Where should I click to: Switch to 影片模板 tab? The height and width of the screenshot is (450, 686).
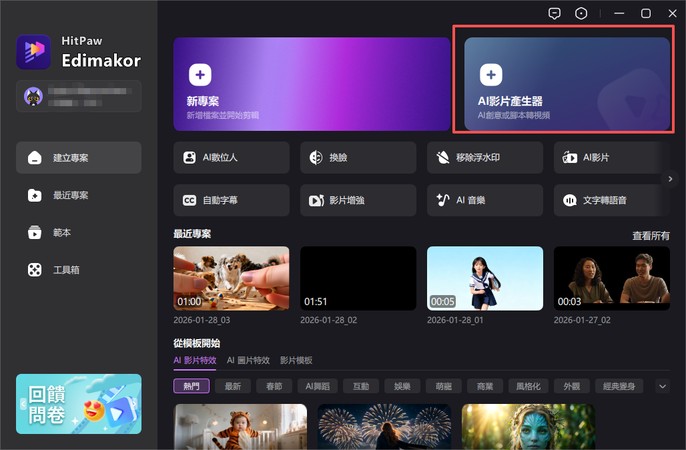(296, 360)
